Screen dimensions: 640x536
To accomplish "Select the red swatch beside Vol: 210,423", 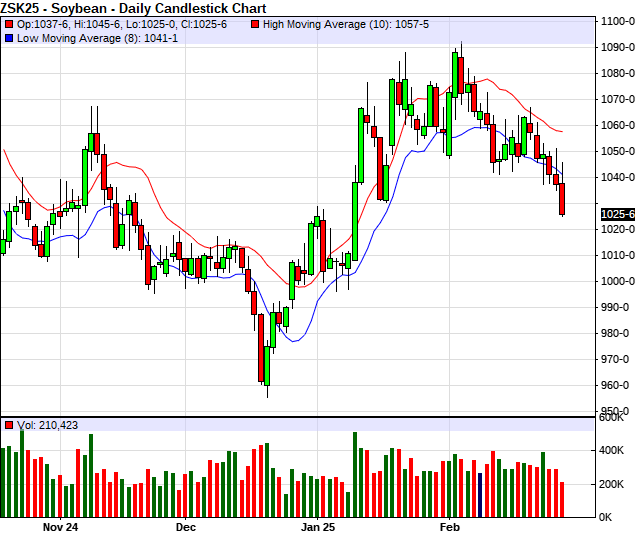I will [9, 425].
